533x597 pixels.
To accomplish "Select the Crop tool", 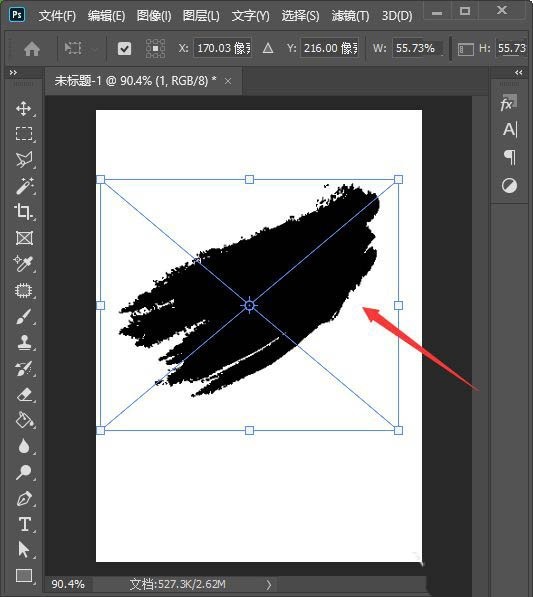I will click(x=23, y=212).
